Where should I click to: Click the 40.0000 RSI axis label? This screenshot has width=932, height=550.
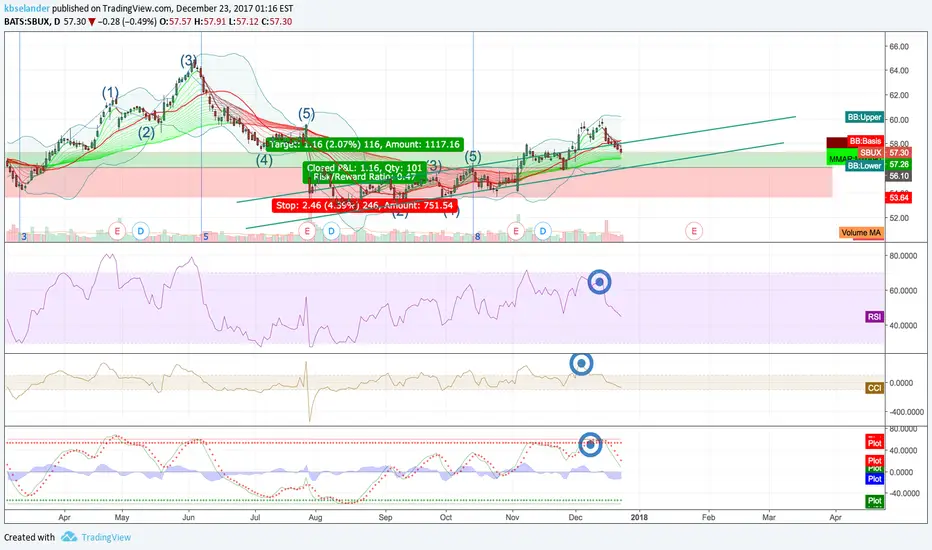(x=903, y=325)
